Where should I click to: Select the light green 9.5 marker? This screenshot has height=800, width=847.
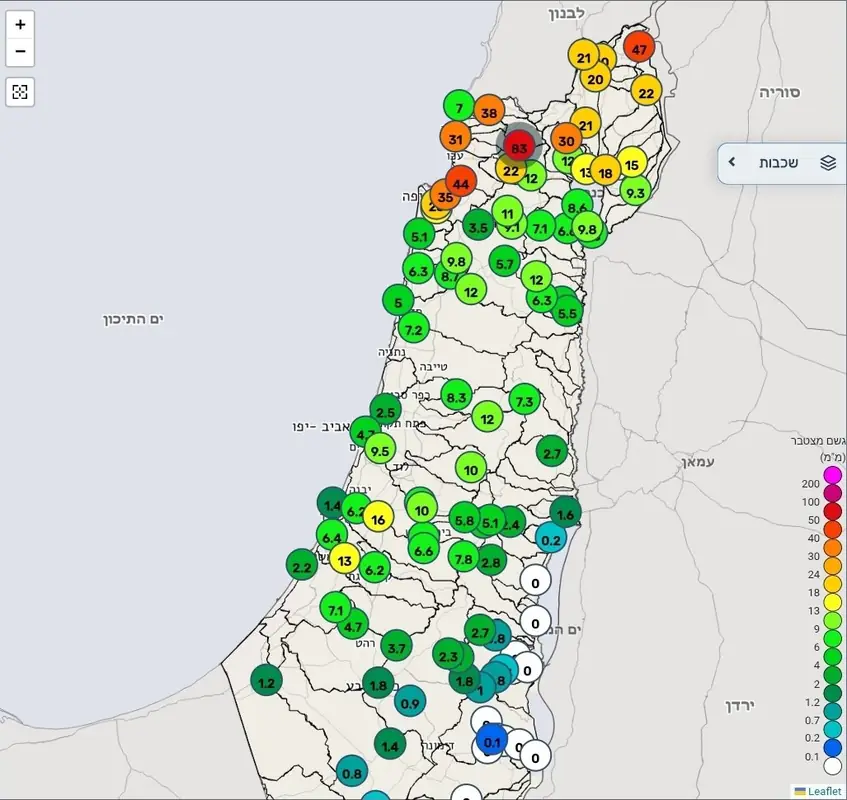tap(380, 450)
